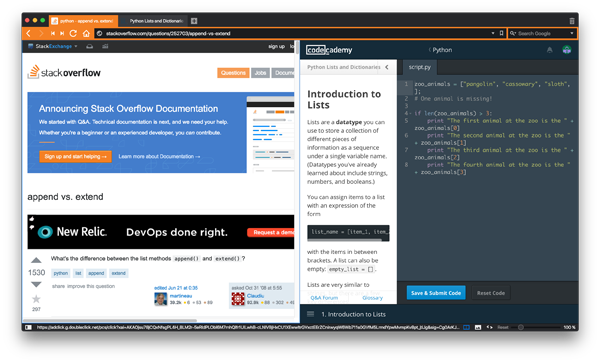
Task: Click Claudiu's user avatar
Action: tap(238, 299)
